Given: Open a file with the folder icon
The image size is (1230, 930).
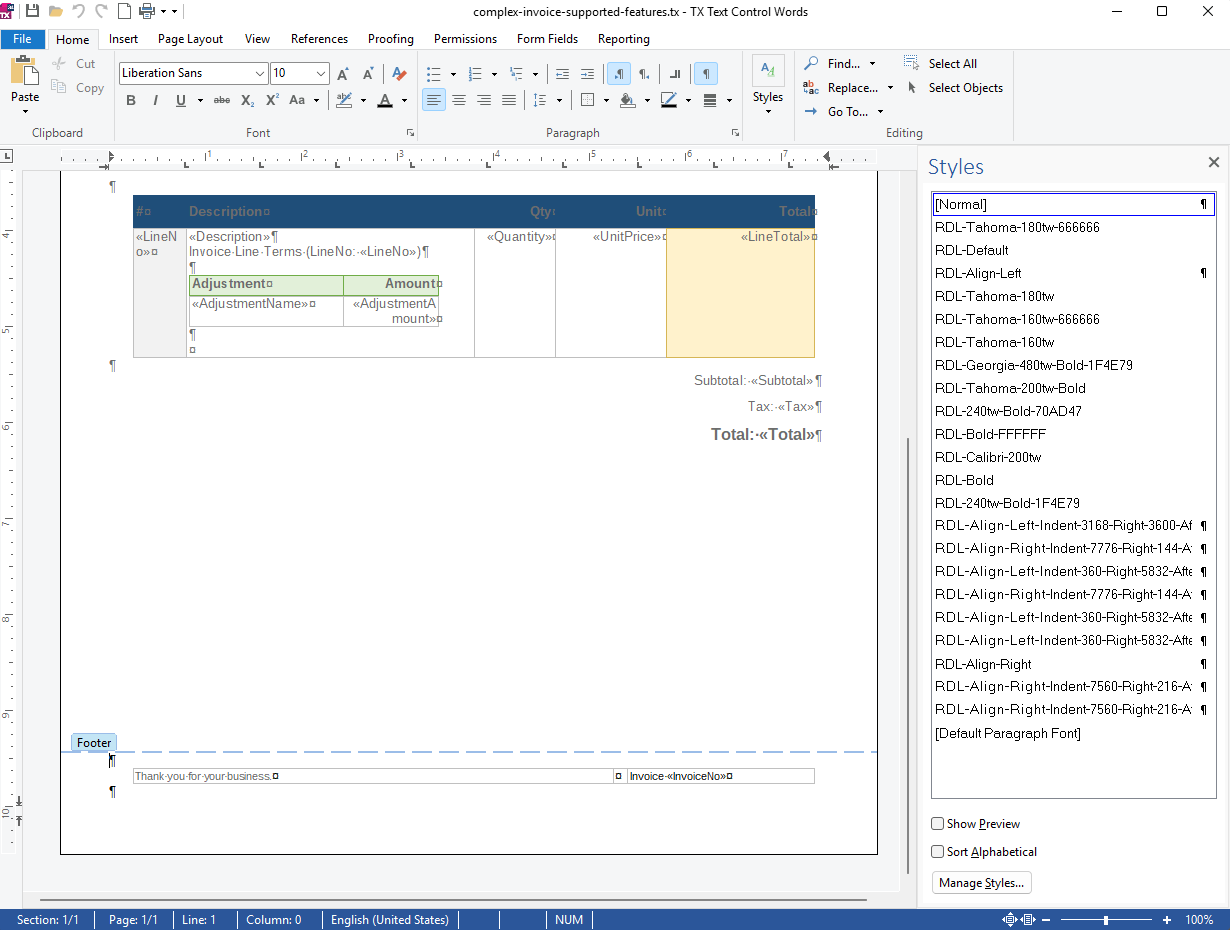Looking at the screenshot, I should click(x=56, y=11).
